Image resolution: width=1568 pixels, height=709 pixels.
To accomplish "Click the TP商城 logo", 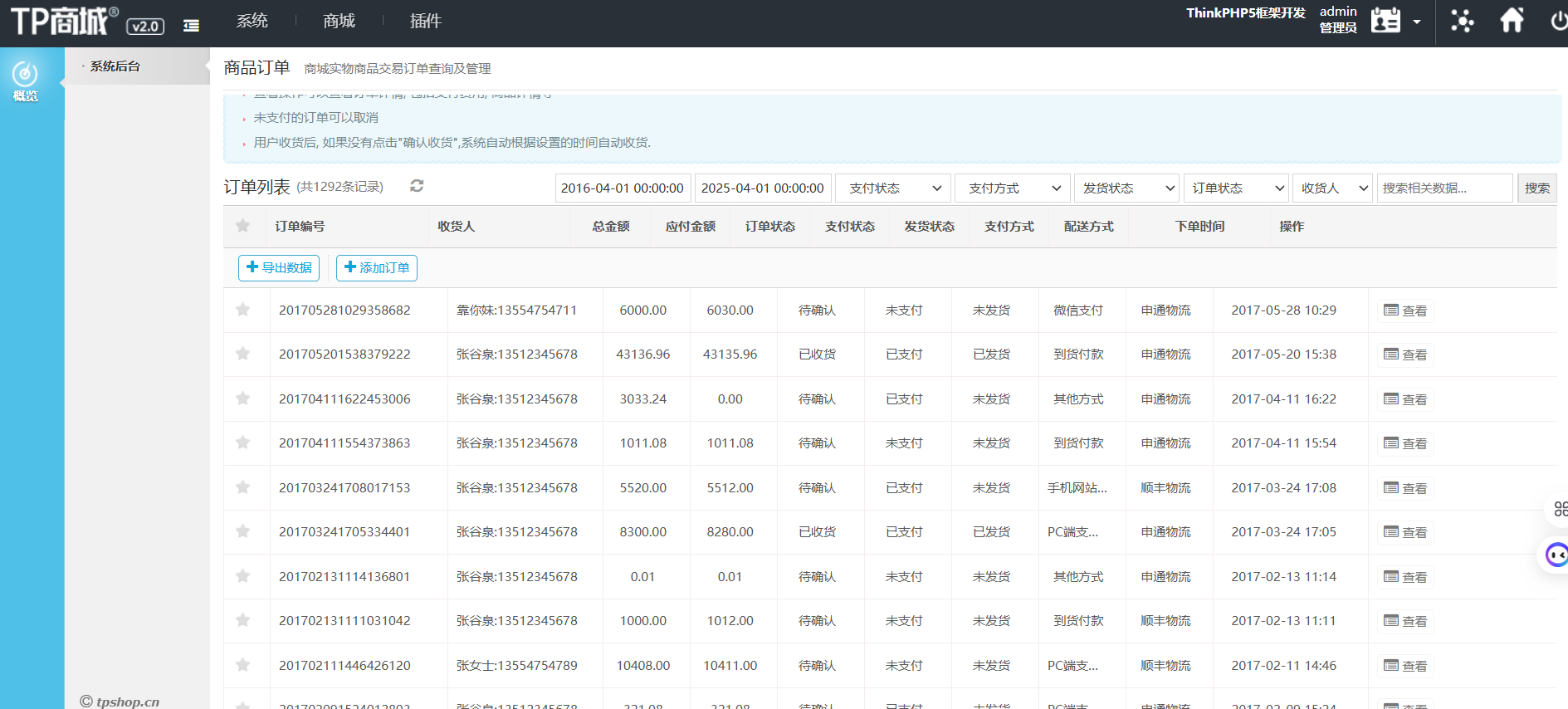I will [x=65, y=21].
